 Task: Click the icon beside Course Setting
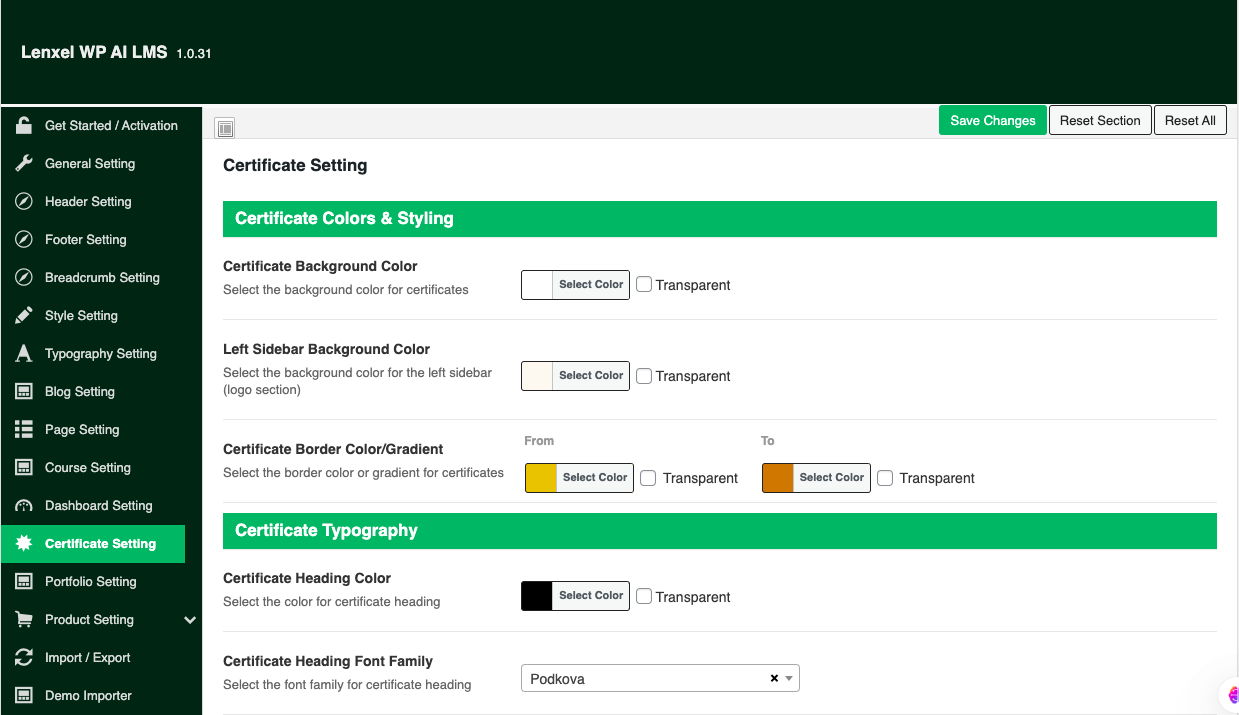click(x=24, y=467)
